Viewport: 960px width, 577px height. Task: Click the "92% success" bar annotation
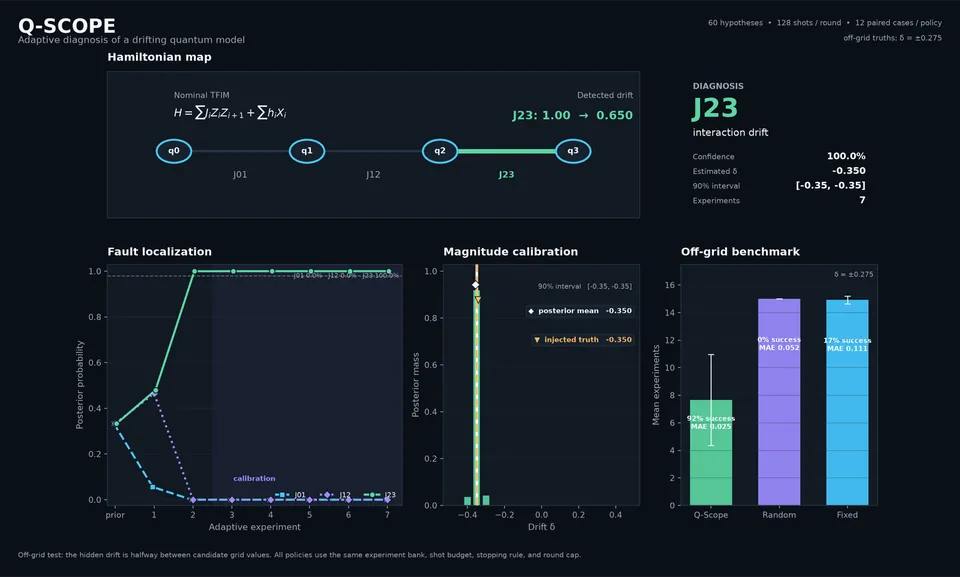pos(711,419)
